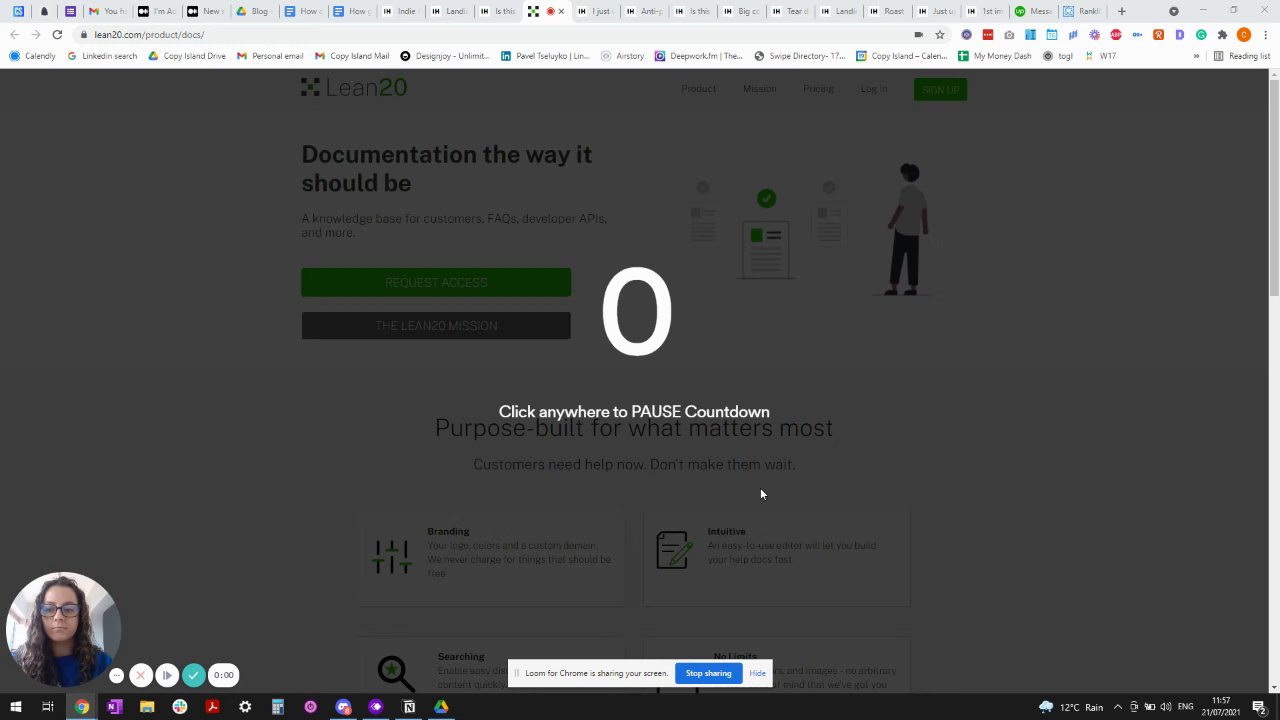The width and height of the screenshot is (1280, 720).
Task: Click the Lean20 logo
Action: pos(354,88)
